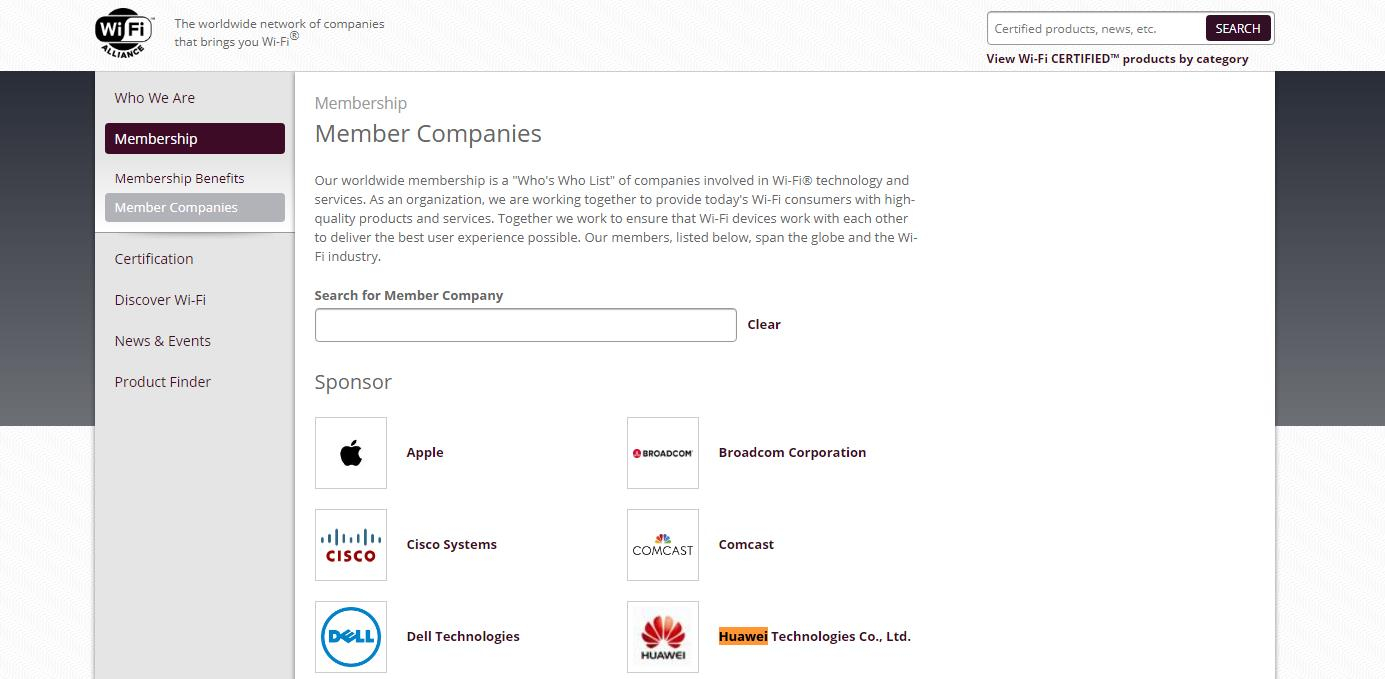Click the SEARCH button
Screen dimensions: 1385x679
(1238, 28)
